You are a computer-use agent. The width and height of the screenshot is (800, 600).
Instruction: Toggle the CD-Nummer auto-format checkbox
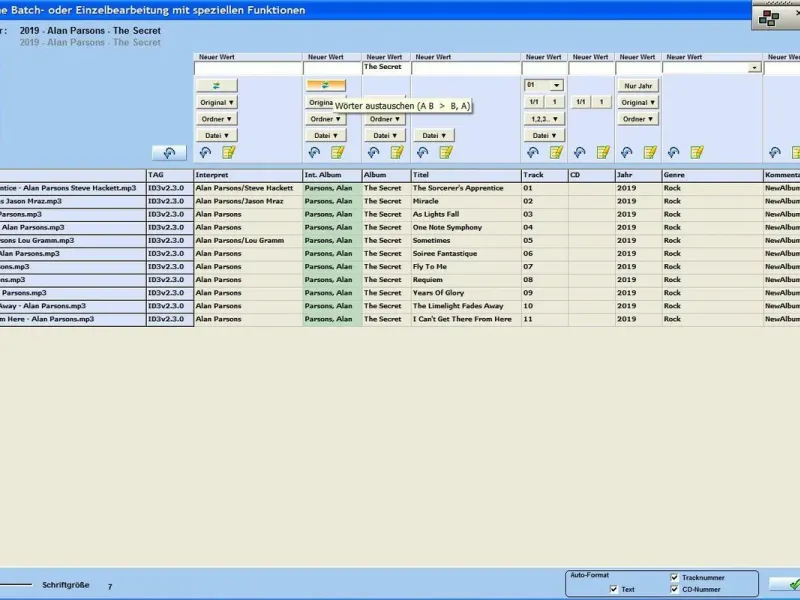point(674,589)
